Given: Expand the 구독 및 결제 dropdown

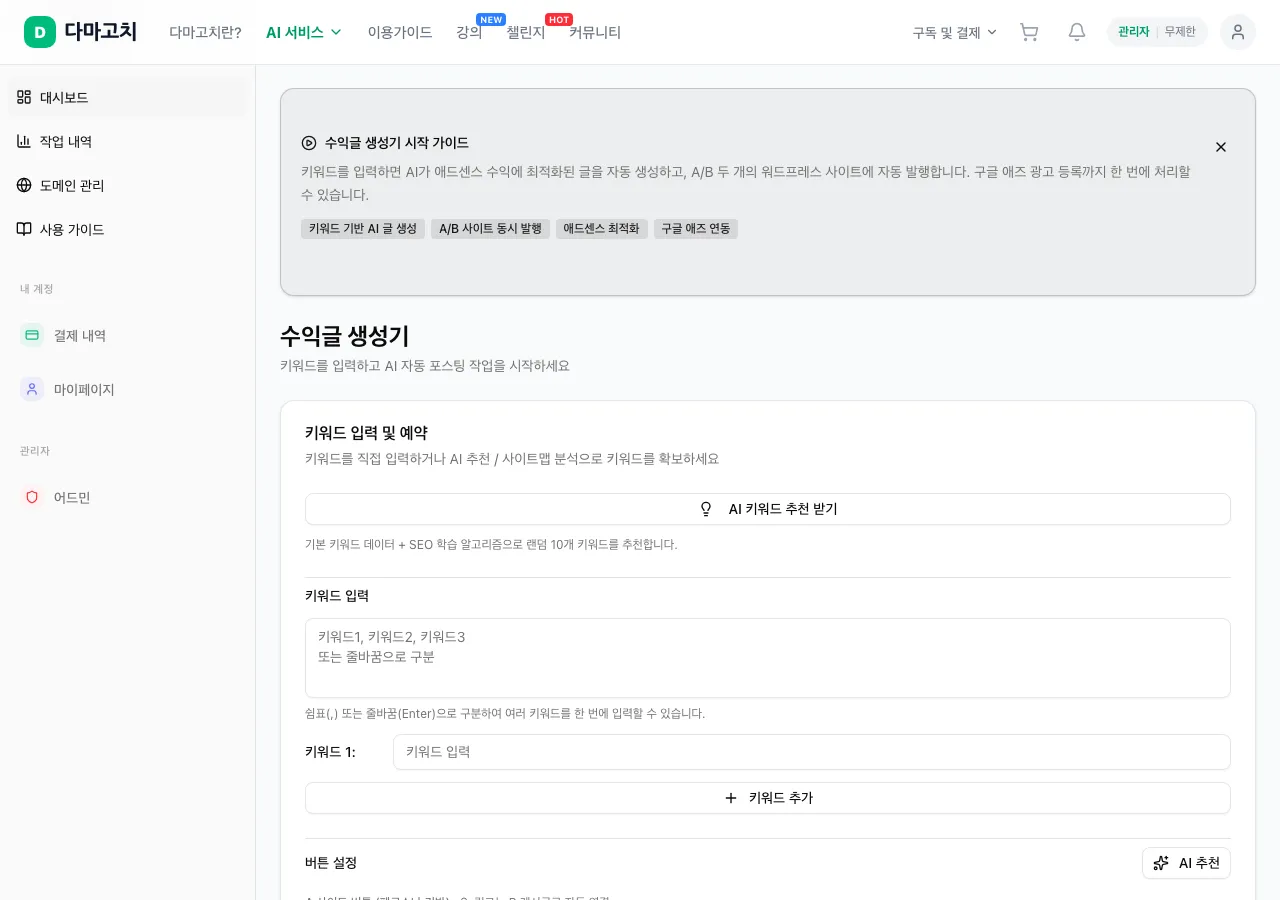Looking at the screenshot, I should coord(955,32).
